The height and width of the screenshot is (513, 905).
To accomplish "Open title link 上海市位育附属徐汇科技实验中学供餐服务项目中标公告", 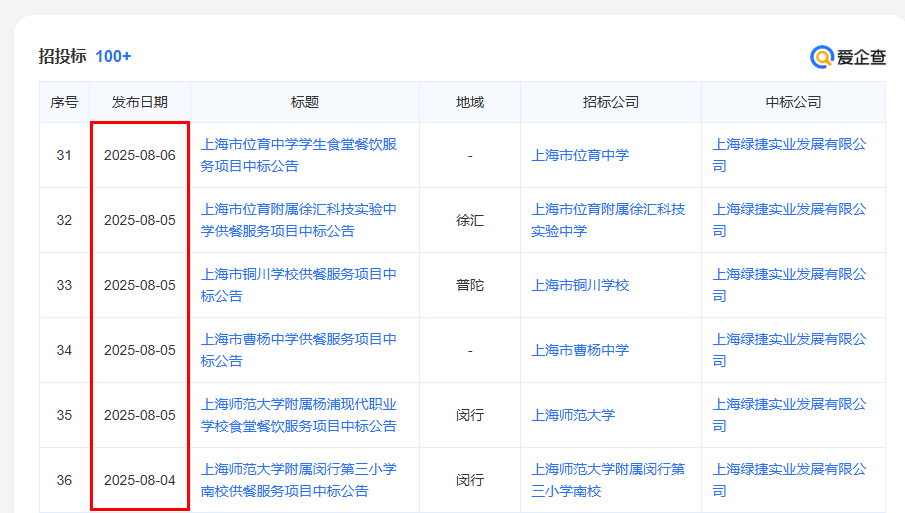I will (x=298, y=220).
